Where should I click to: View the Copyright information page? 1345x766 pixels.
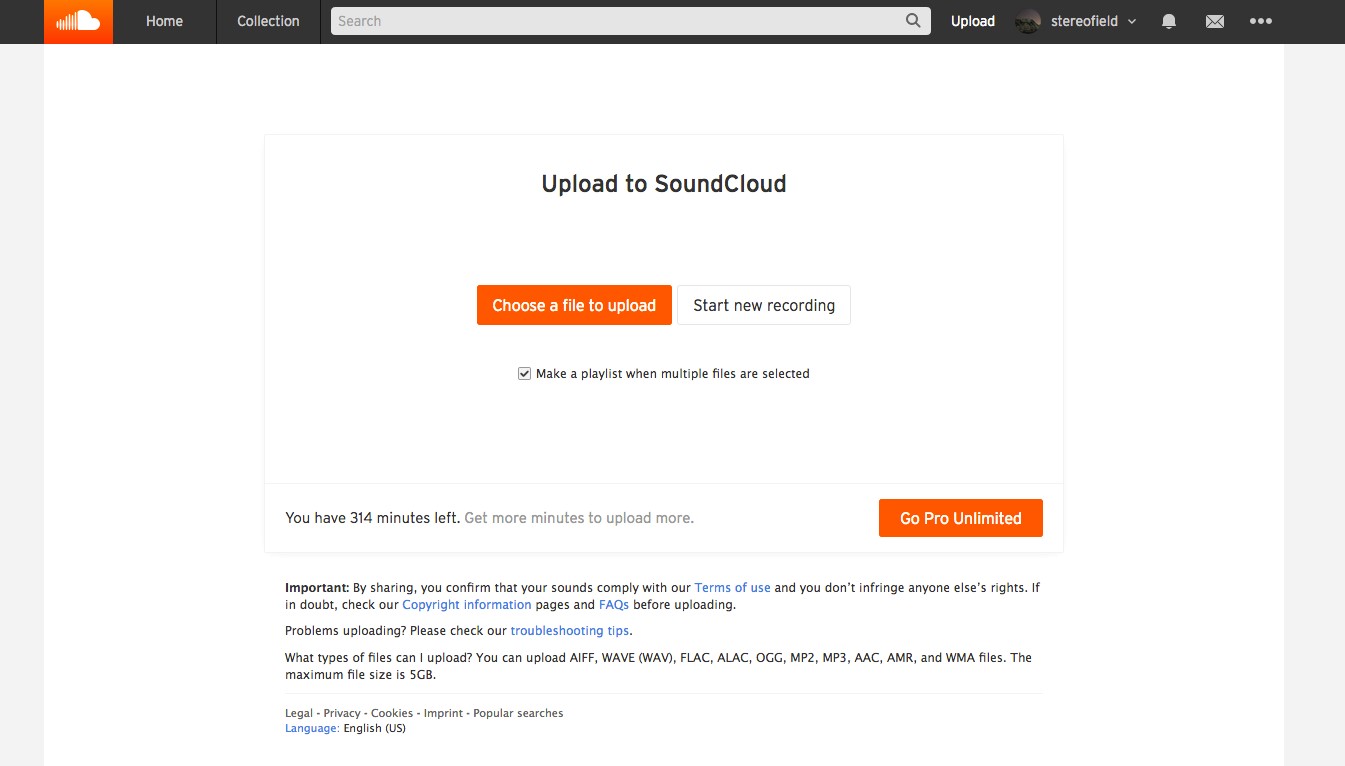coord(466,604)
